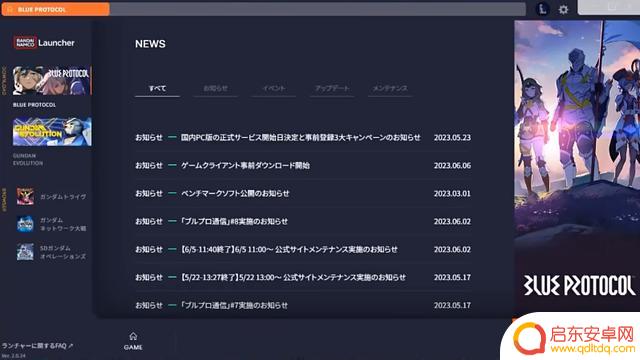Click the date 2023.06.06
The height and width of the screenshot is (360, 640).
(x=452, y=165)
